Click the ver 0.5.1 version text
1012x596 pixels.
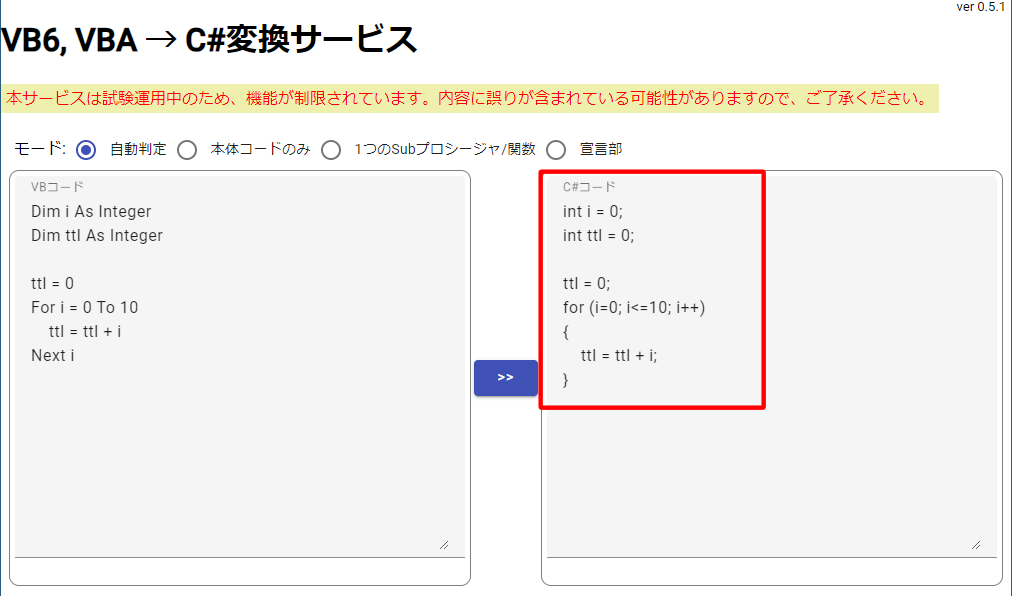pyautogui.click(x=980, y=7)
